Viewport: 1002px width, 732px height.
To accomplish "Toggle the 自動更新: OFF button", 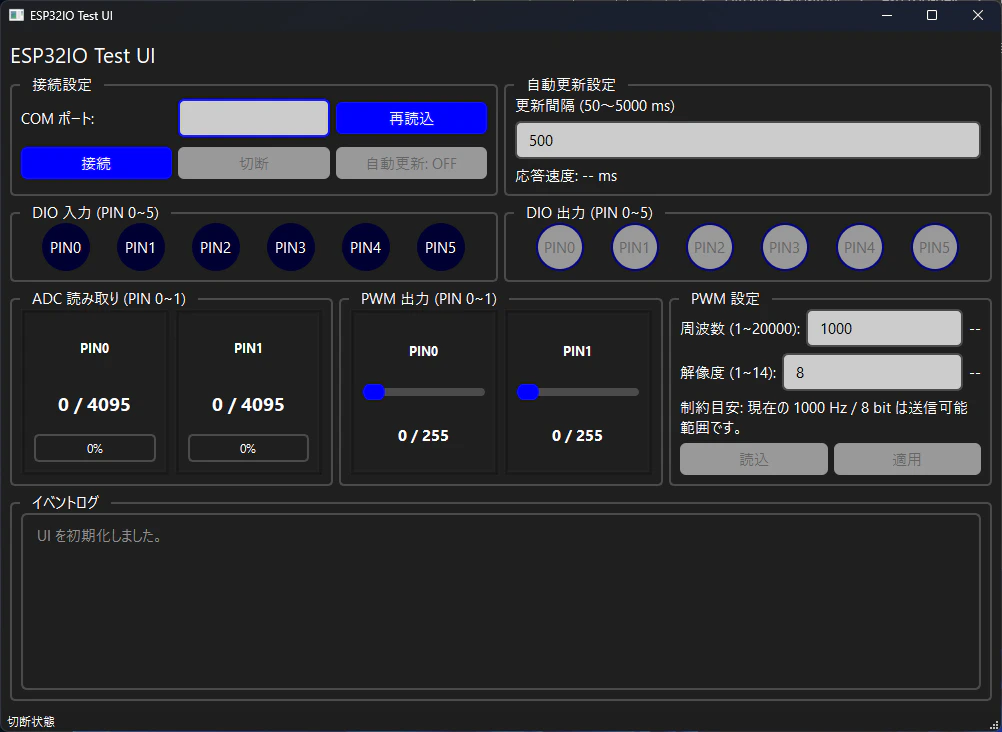I will 412,164.
